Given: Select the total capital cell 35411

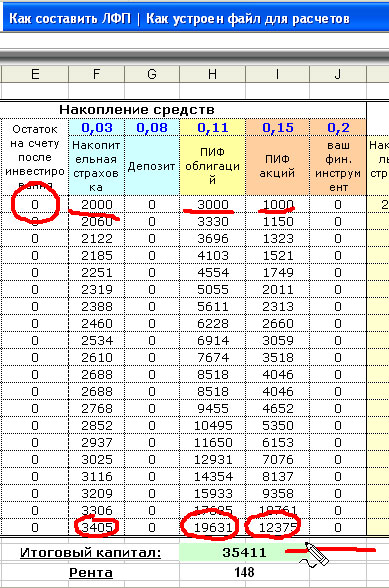Looking at the screenshot, I should 245,552.
